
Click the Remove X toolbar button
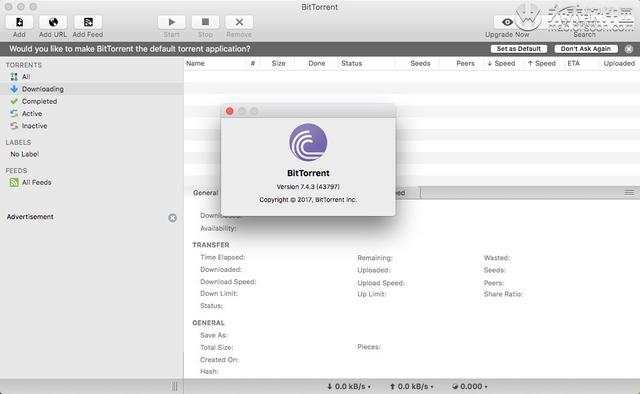[239, 22]
